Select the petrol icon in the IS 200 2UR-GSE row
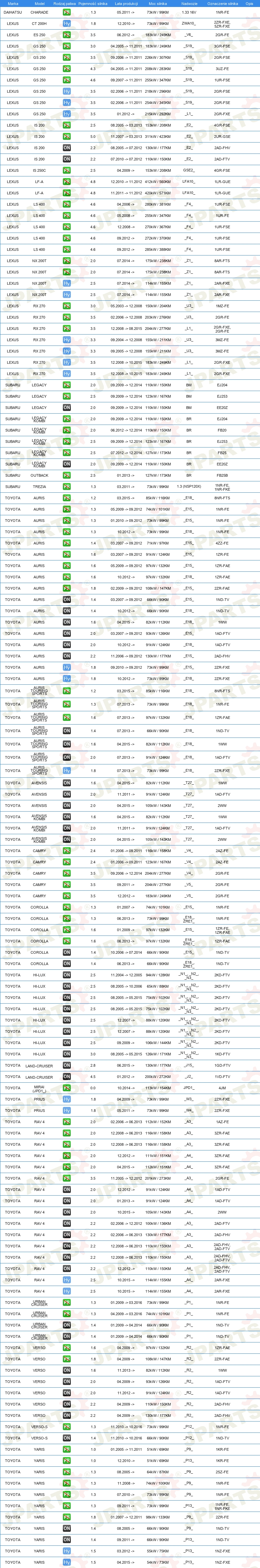260x1568 pixels. (x=66, y=136)
